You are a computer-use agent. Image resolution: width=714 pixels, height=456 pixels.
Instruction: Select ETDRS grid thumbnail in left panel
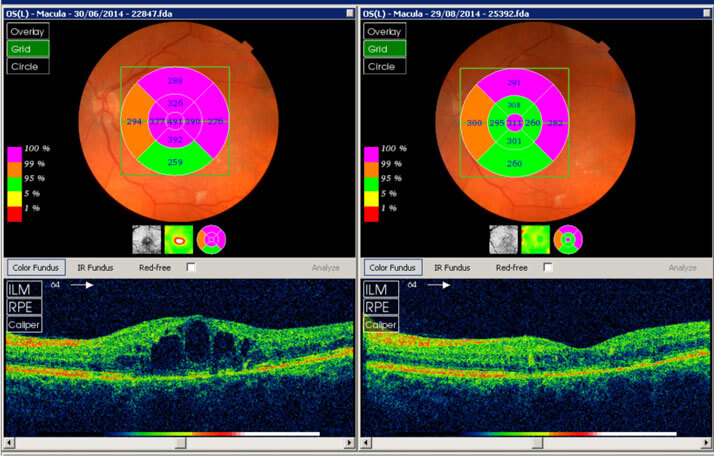point(211,240)
